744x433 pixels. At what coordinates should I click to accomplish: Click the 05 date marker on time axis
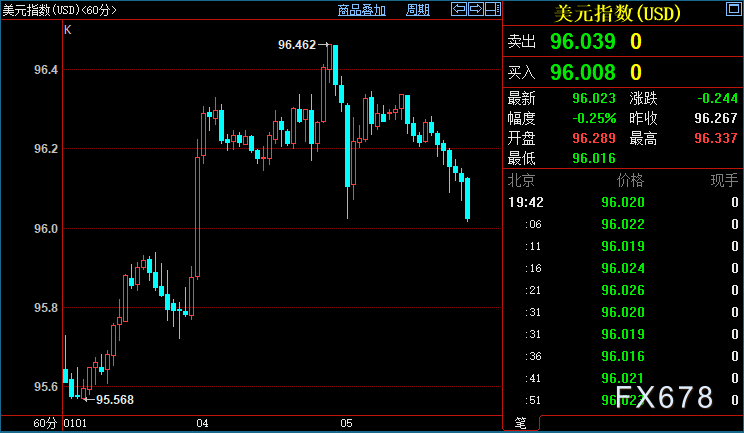point(346,423)
